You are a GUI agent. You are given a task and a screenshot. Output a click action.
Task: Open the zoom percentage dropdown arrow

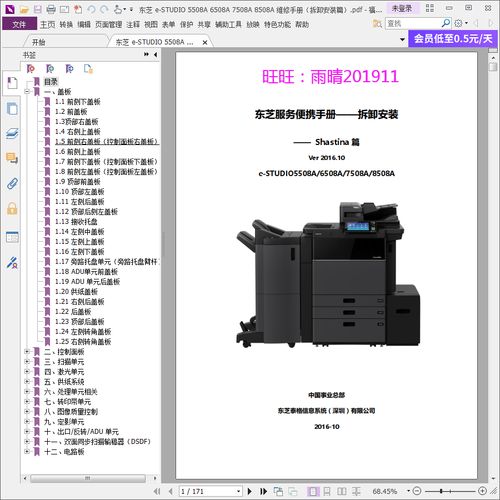click(408, 491)
